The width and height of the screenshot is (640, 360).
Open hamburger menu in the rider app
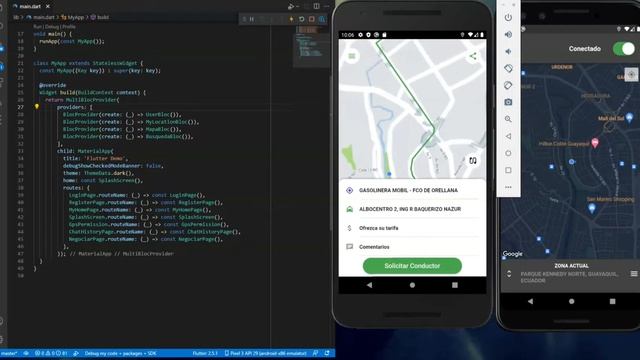(x=352, y=56)
